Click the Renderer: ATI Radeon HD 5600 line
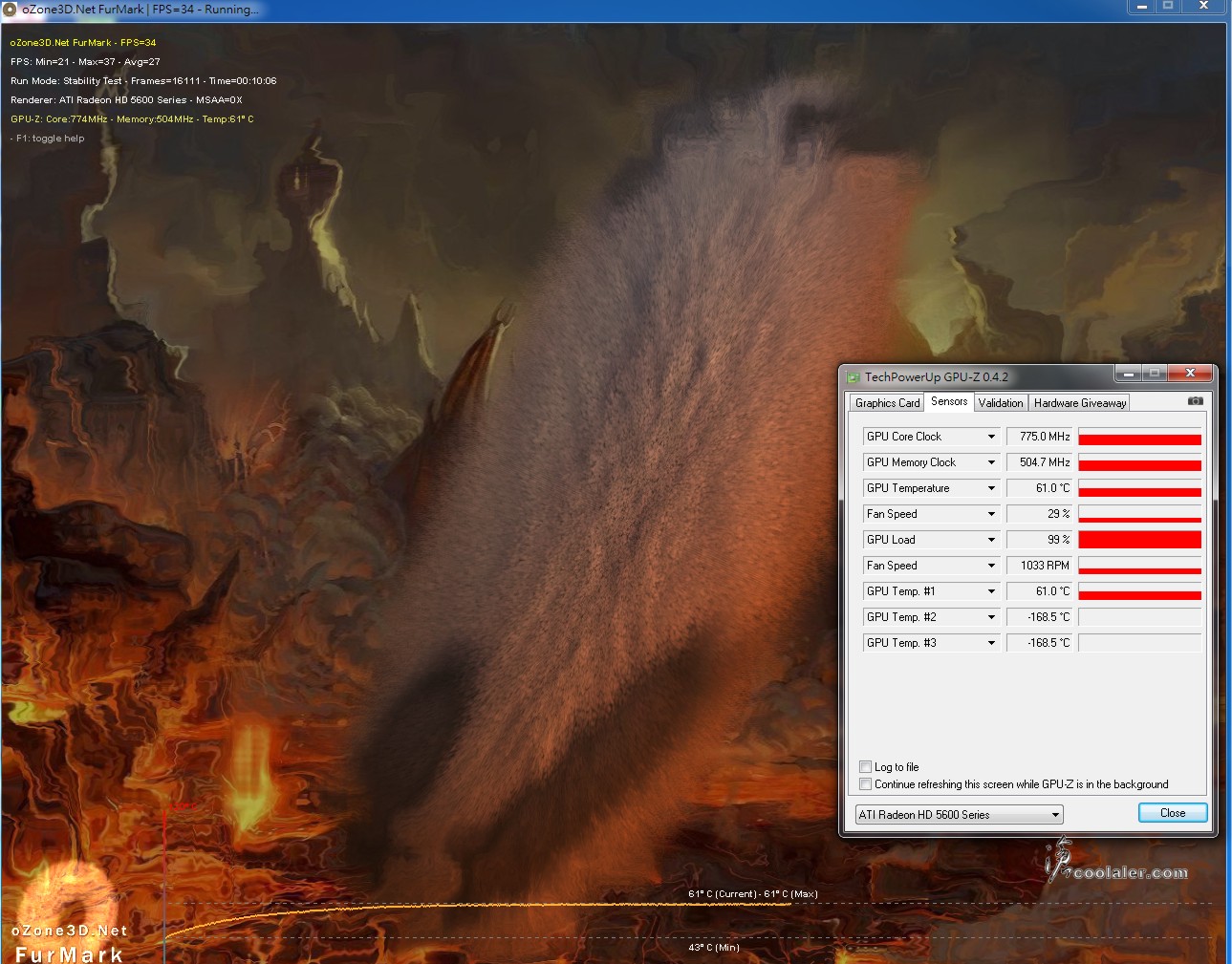 126,100
